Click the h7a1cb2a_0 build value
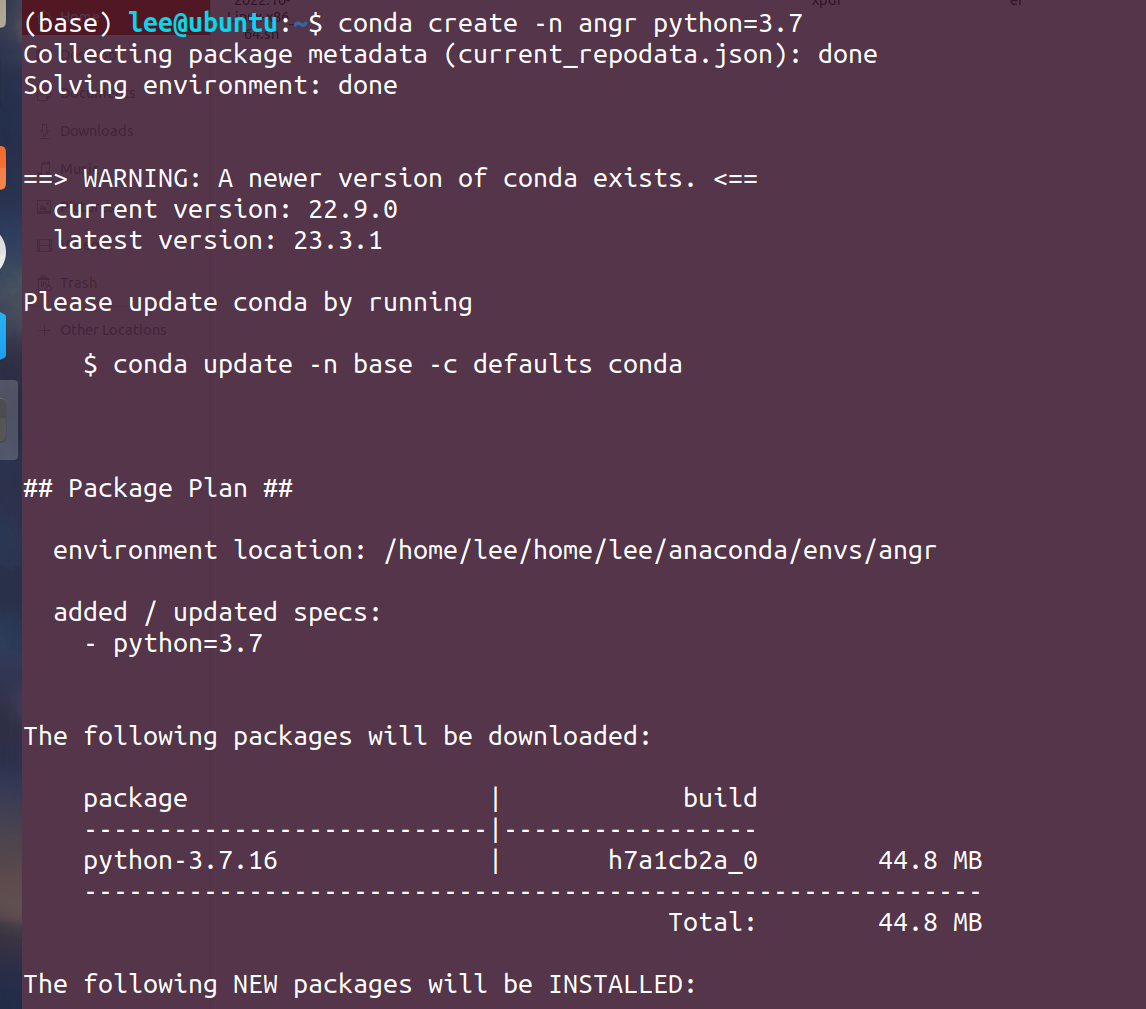 click(x=683, y=861)
